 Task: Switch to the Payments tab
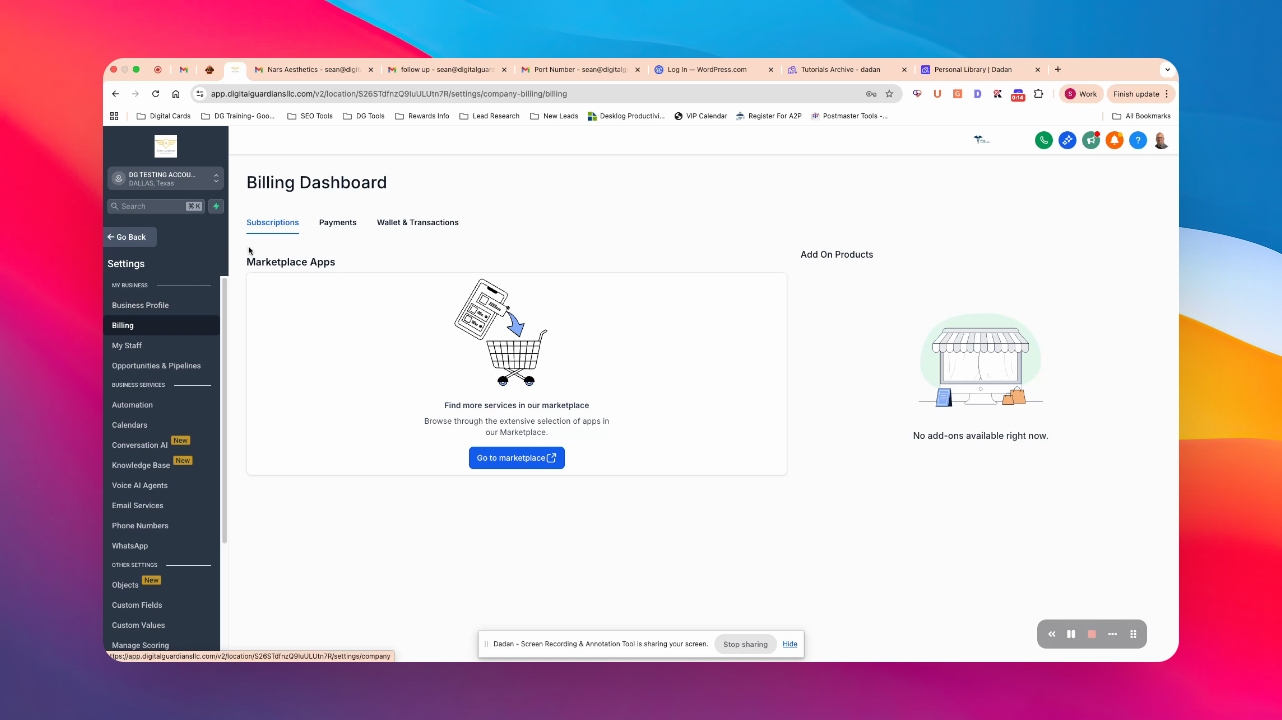click(x=338, y=222)
